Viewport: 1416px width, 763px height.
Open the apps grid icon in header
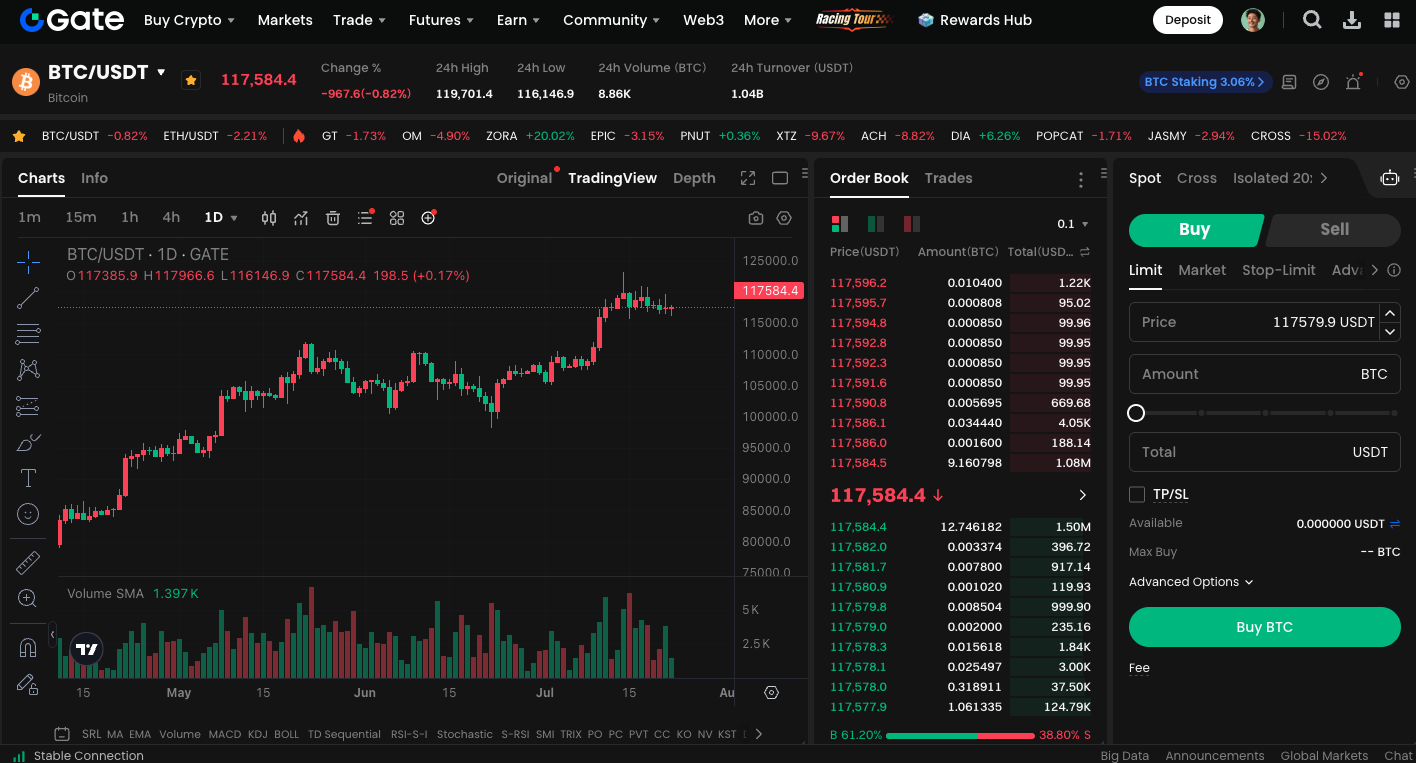click(x=1392, y=20)
